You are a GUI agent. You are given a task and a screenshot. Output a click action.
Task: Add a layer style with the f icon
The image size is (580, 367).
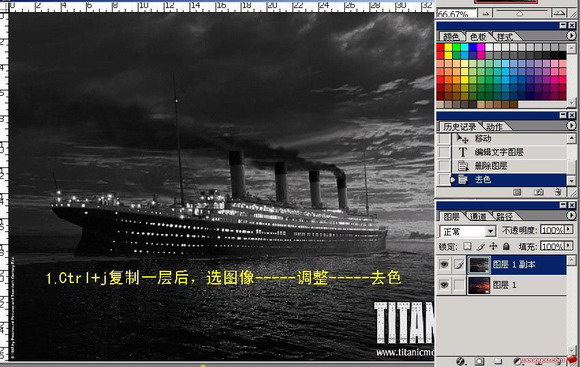point(461,361)
